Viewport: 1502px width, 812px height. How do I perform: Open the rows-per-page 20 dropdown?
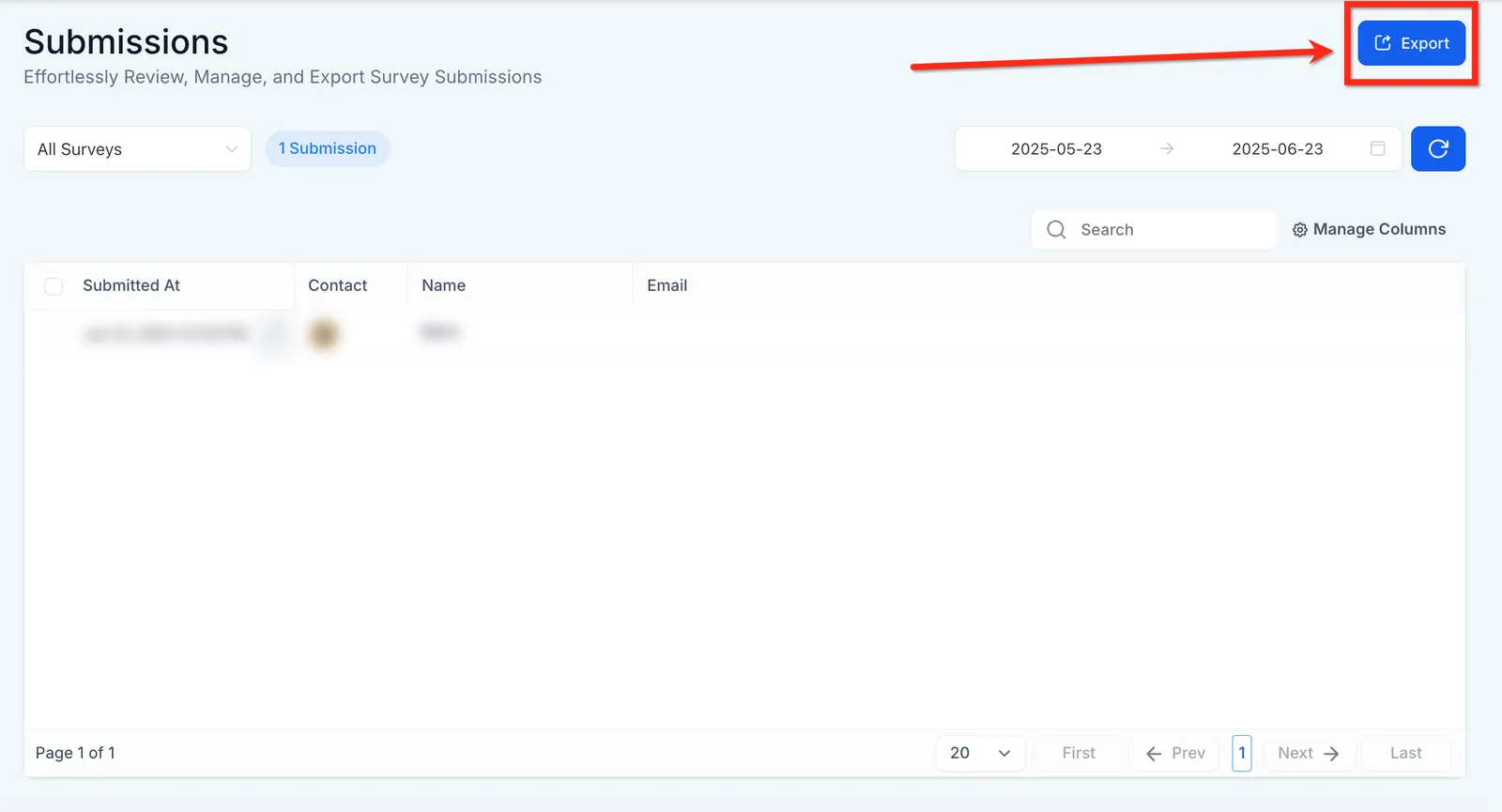tap(980, 753)
